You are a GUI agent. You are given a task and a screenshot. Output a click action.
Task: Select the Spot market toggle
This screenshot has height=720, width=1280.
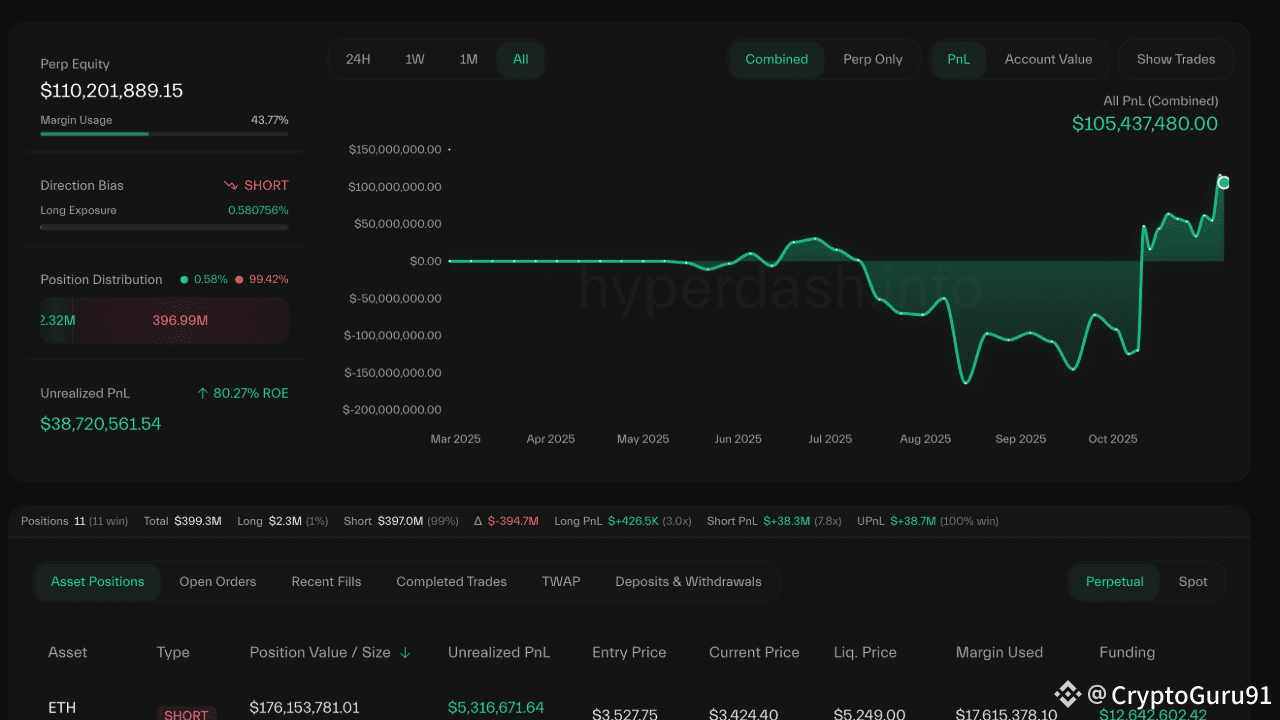[1193, 581]
